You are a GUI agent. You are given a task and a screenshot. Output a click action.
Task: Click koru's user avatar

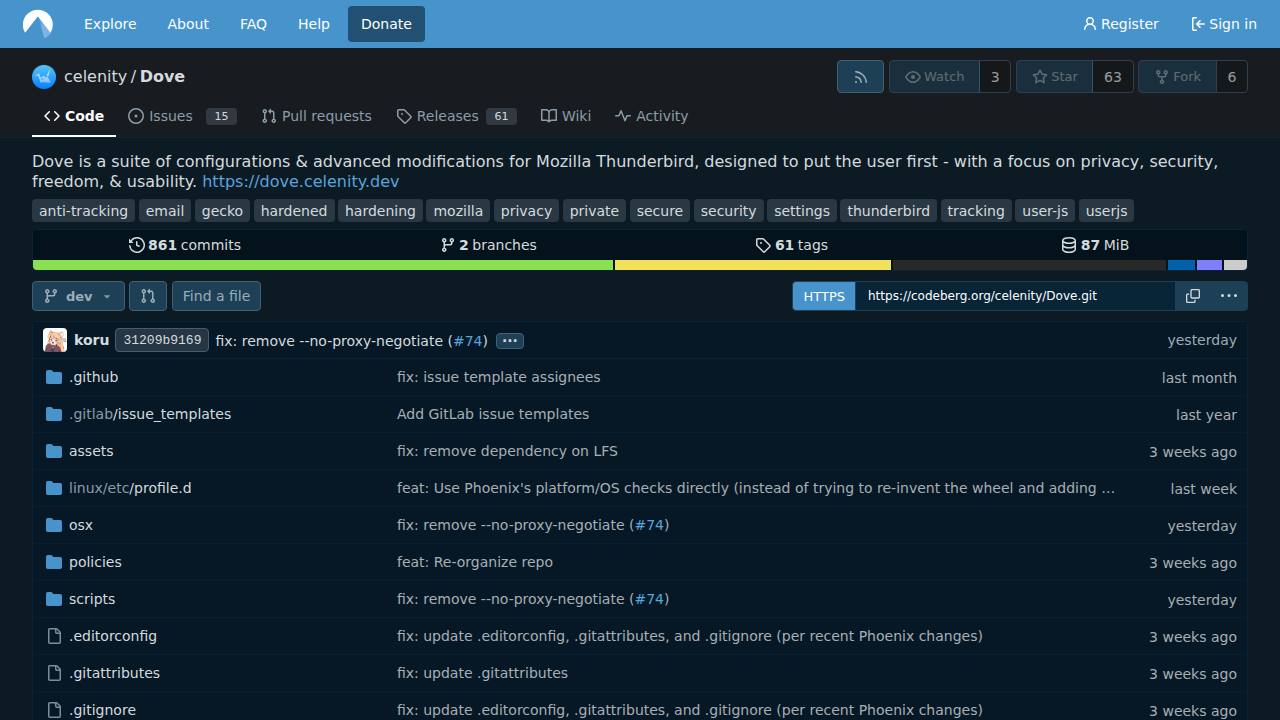[55, 340]
